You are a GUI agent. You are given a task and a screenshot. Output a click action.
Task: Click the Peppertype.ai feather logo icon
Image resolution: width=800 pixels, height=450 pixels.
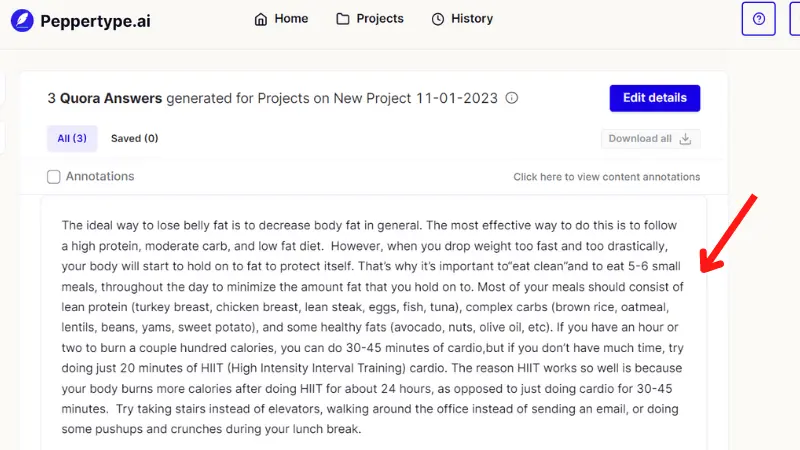22,21
